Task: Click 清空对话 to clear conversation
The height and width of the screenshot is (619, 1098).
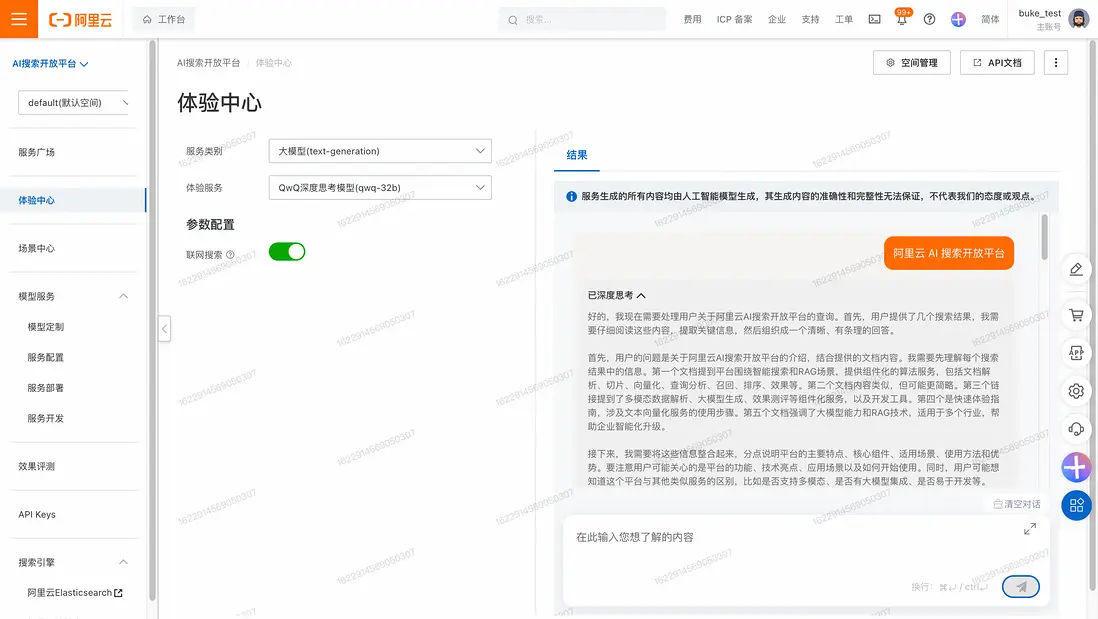Action: (x=1017, y=504)
